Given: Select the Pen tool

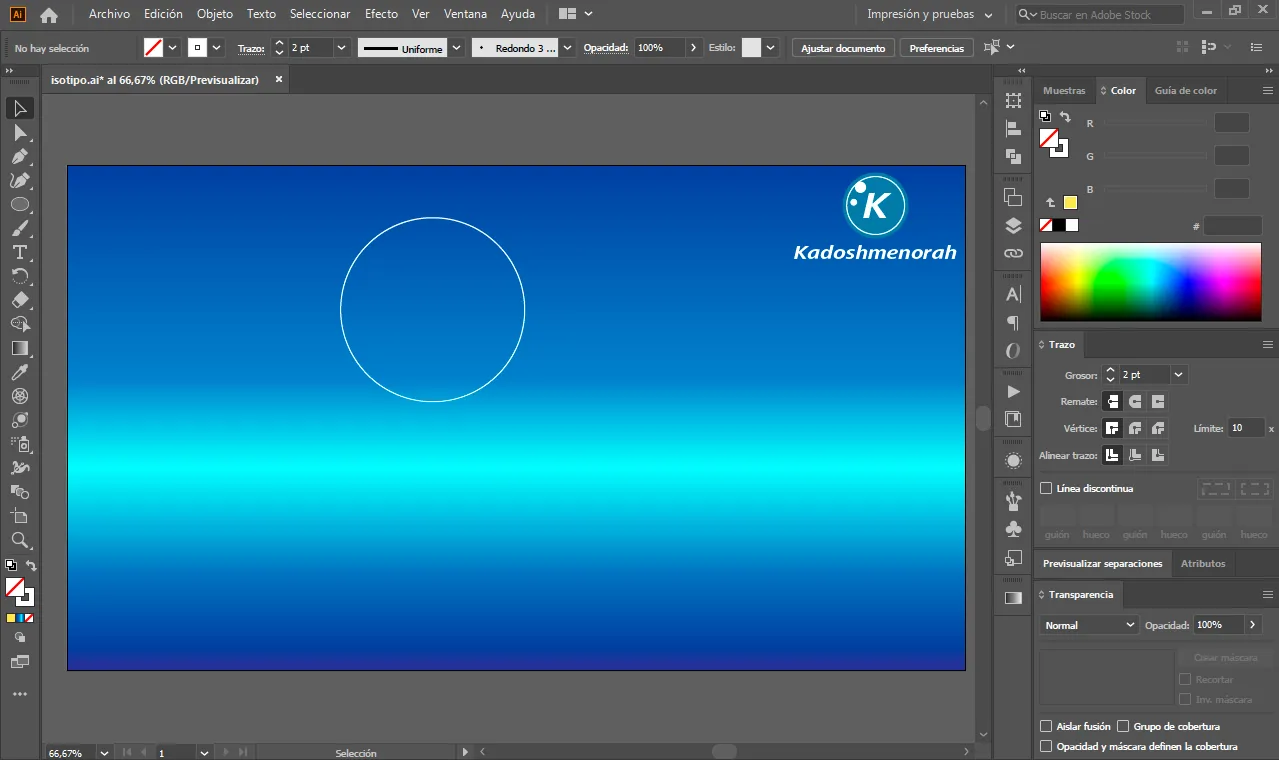Looking at the screenshot, I should (x=19, y=157).
